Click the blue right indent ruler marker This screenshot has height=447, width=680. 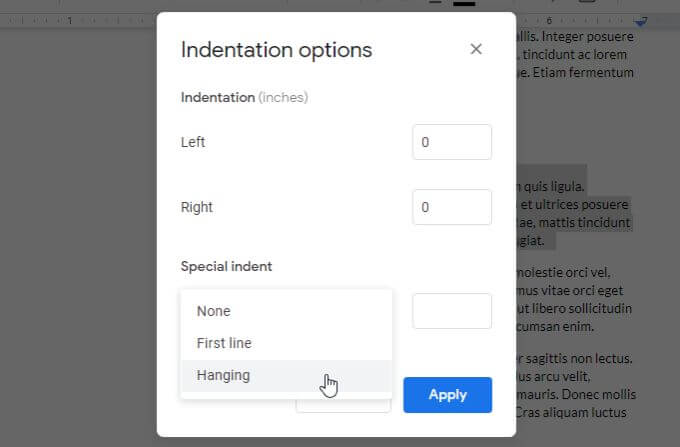[641, 20]
